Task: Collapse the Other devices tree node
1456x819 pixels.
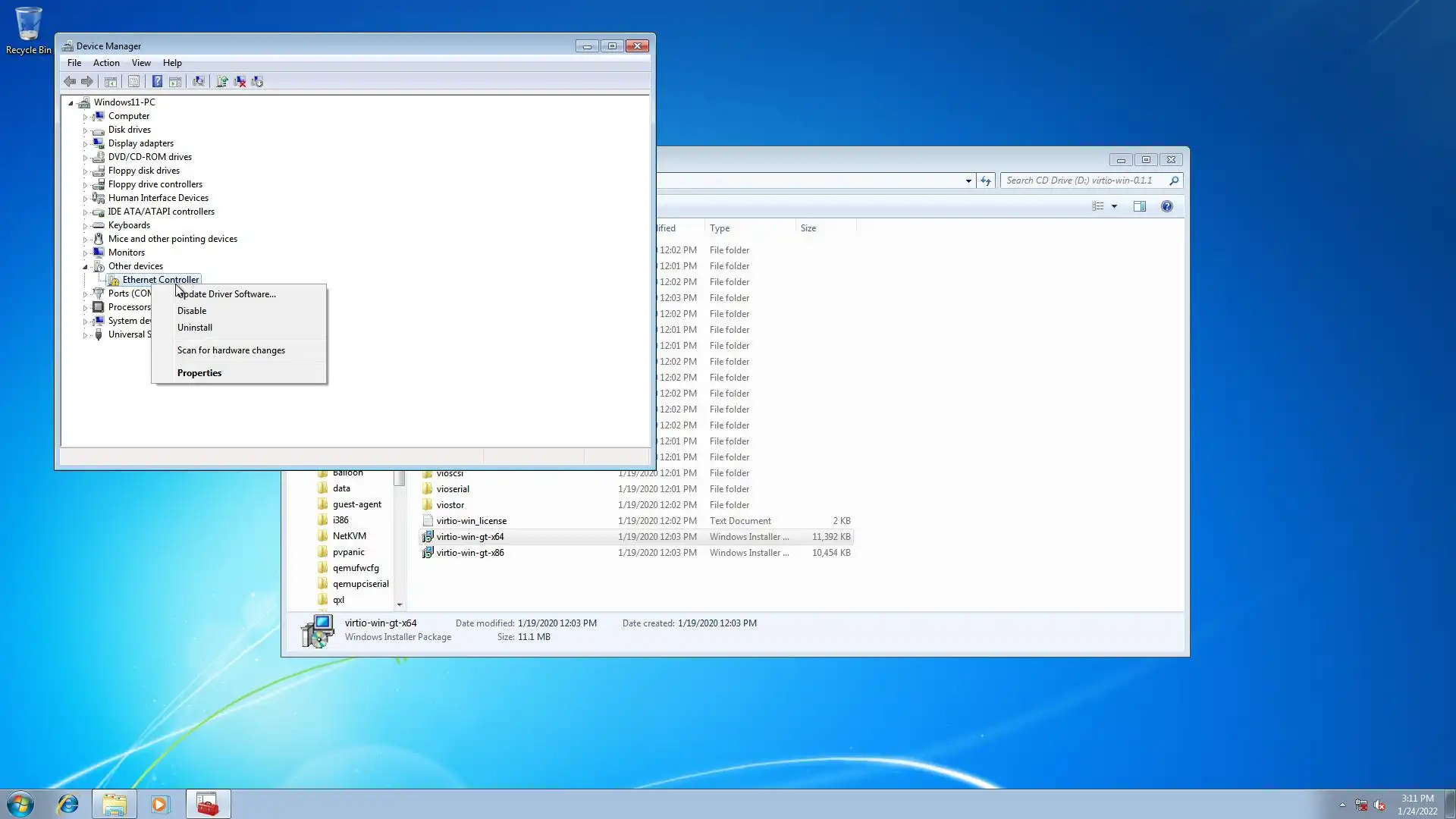Action: 85,266
